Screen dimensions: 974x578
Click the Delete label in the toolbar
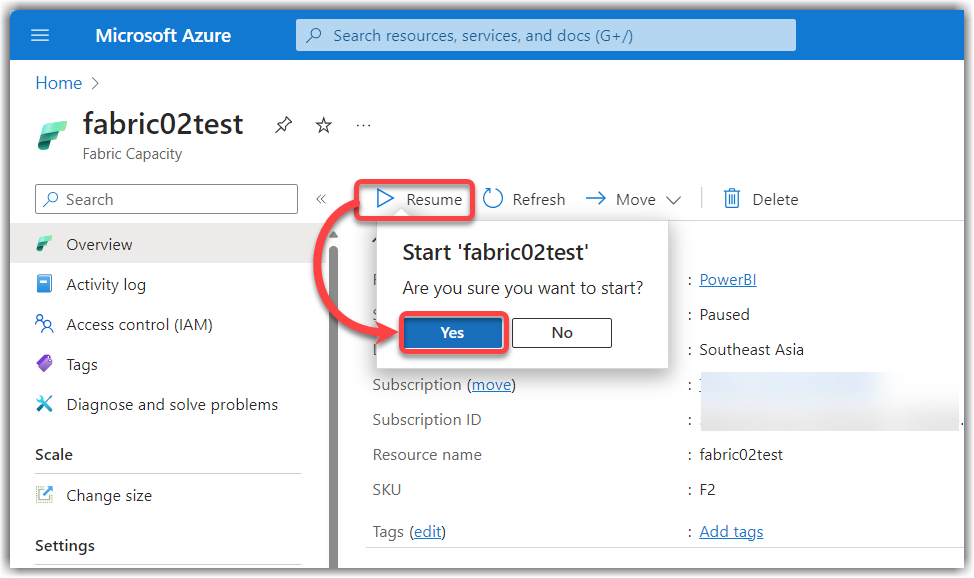[775, 200]
